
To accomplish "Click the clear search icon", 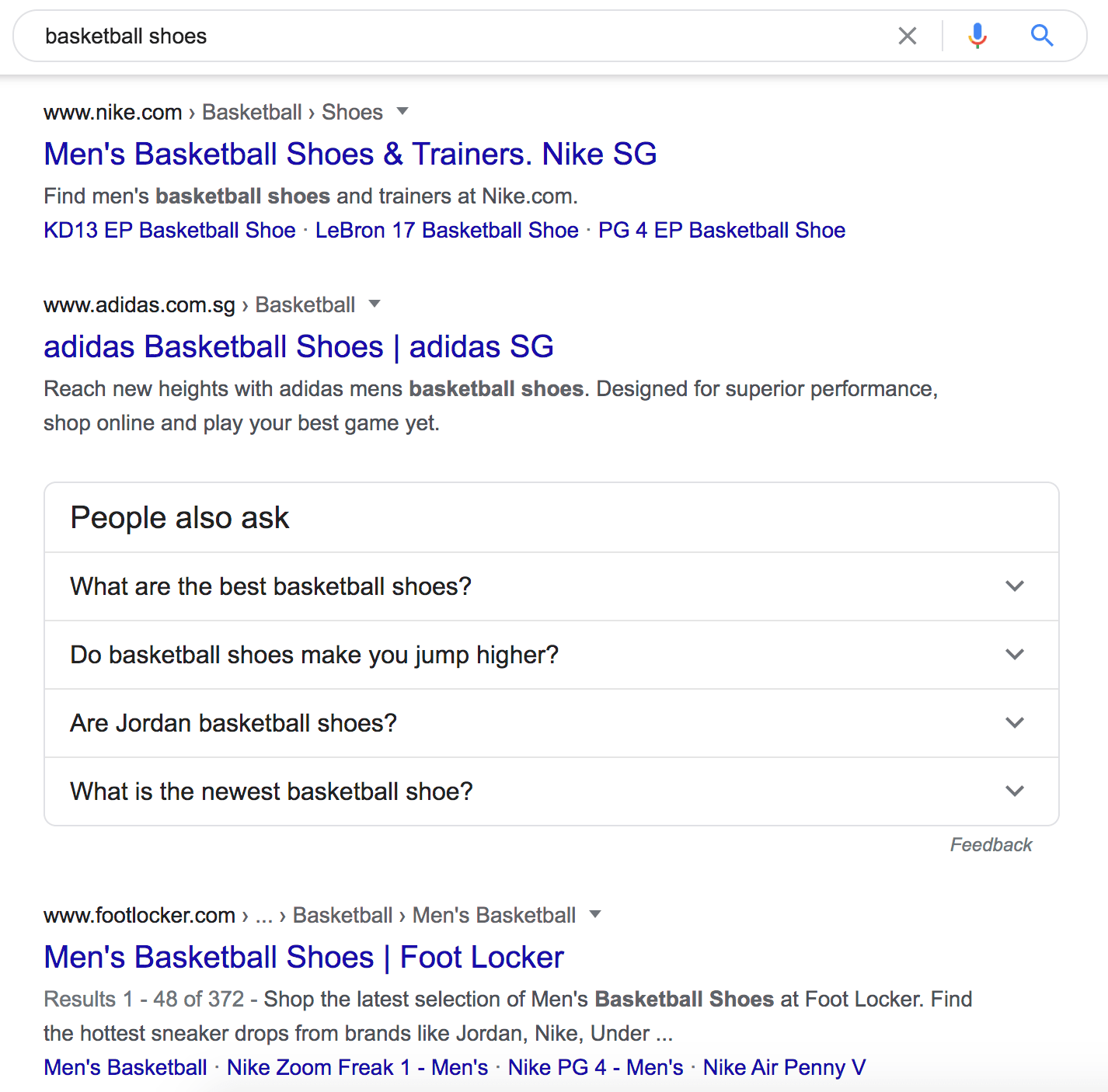I will tap(907, 36).
